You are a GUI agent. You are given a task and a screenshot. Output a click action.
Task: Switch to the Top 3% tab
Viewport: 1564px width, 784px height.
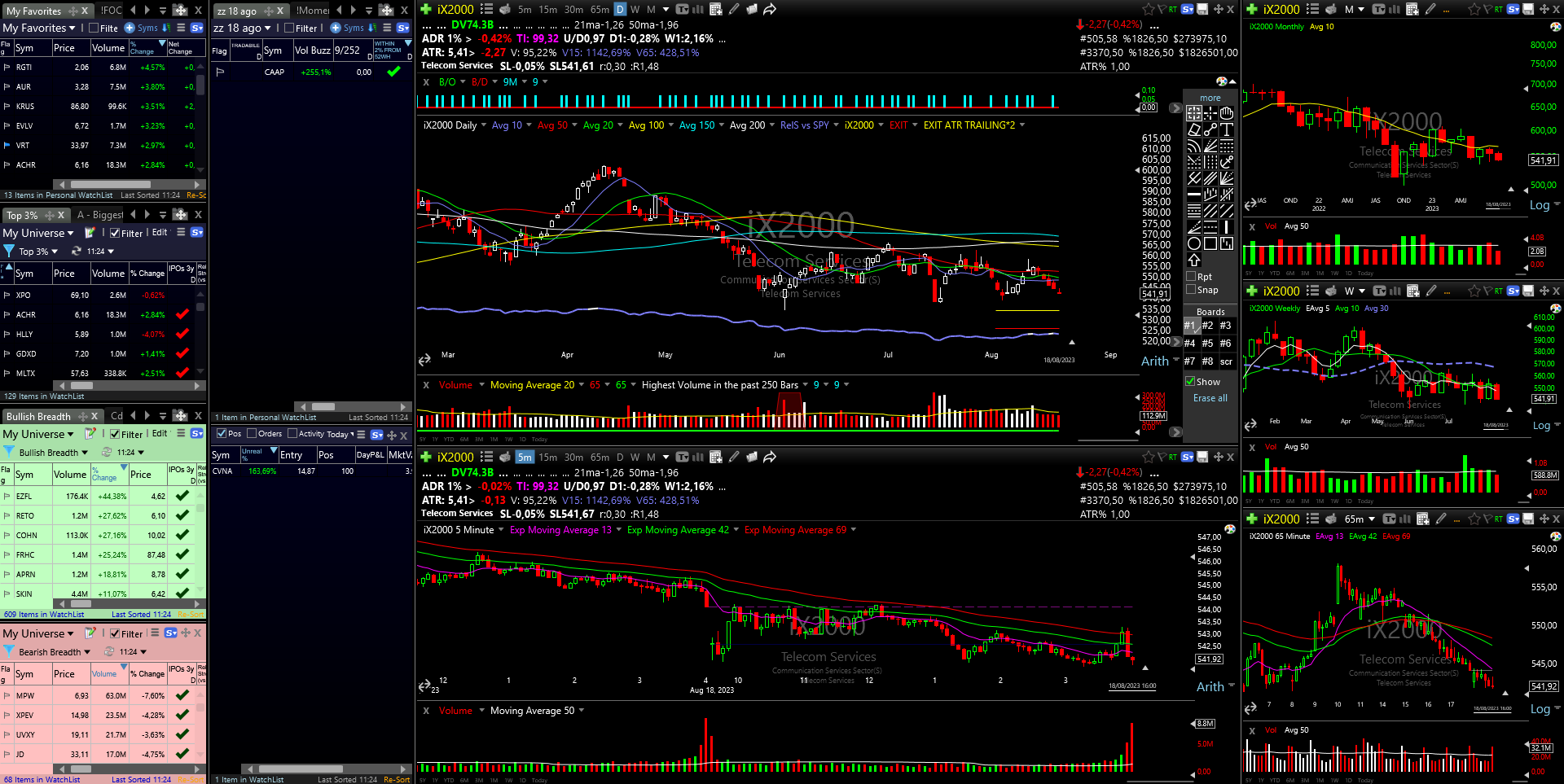pos(22,215)
